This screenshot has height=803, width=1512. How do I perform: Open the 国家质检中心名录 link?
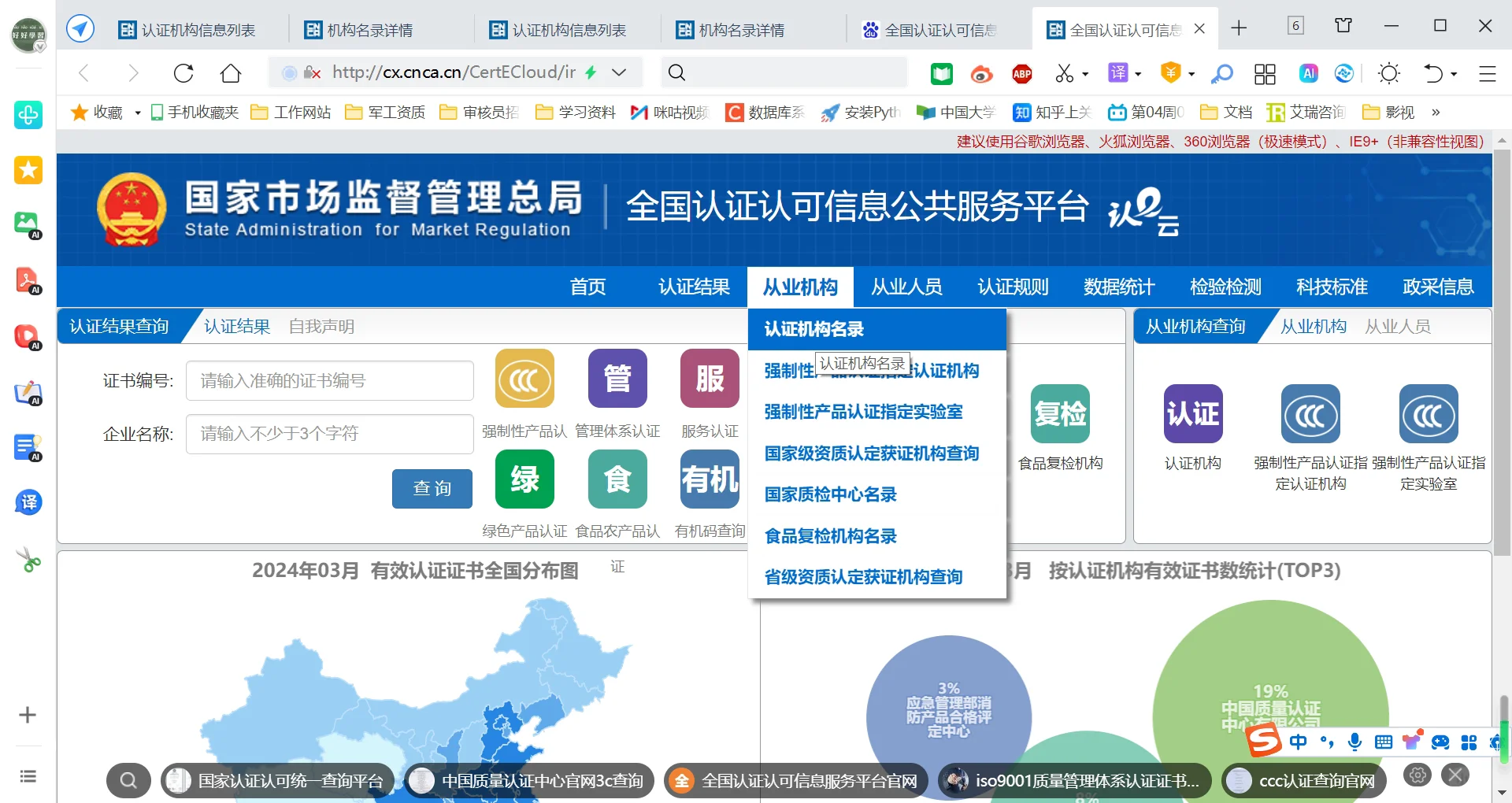(x=830, y=494)
